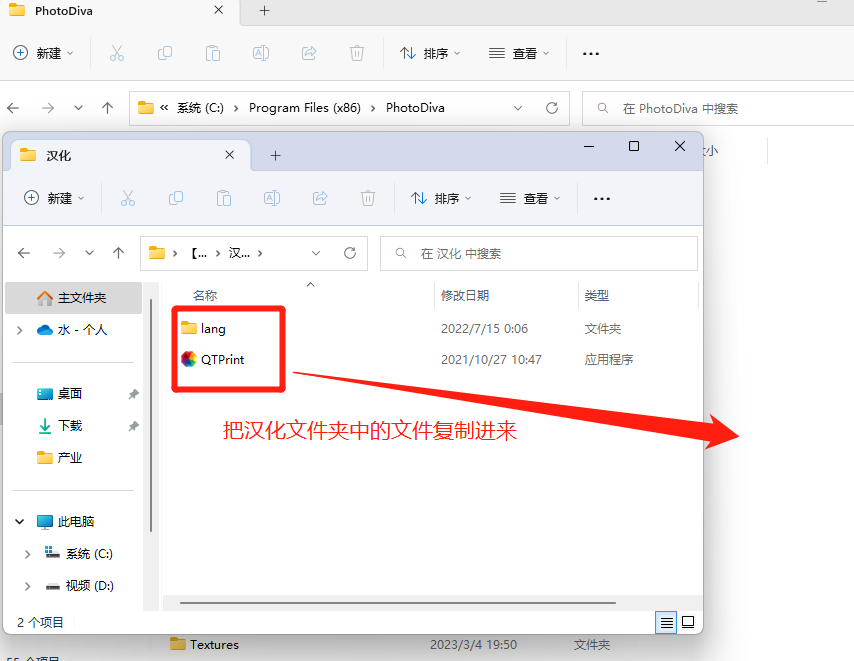This screenshot has height=661, width=854.
Task: Click Delete trash icon in 汉化 window
Action: pyautogui.click(x=368, y=198)
